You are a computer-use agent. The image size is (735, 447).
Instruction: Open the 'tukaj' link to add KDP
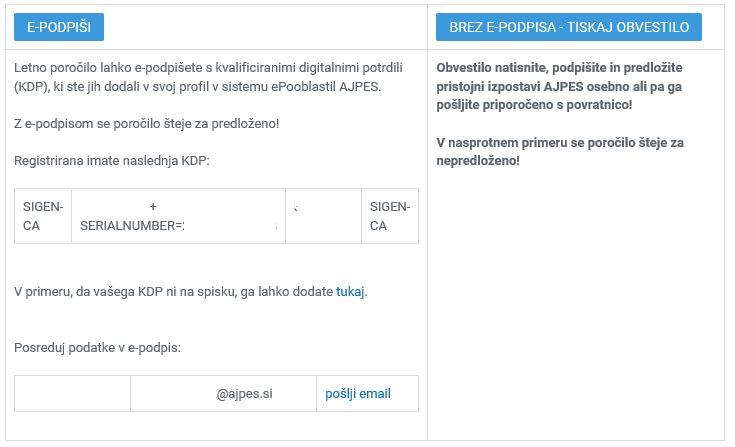tap(350, 292)
